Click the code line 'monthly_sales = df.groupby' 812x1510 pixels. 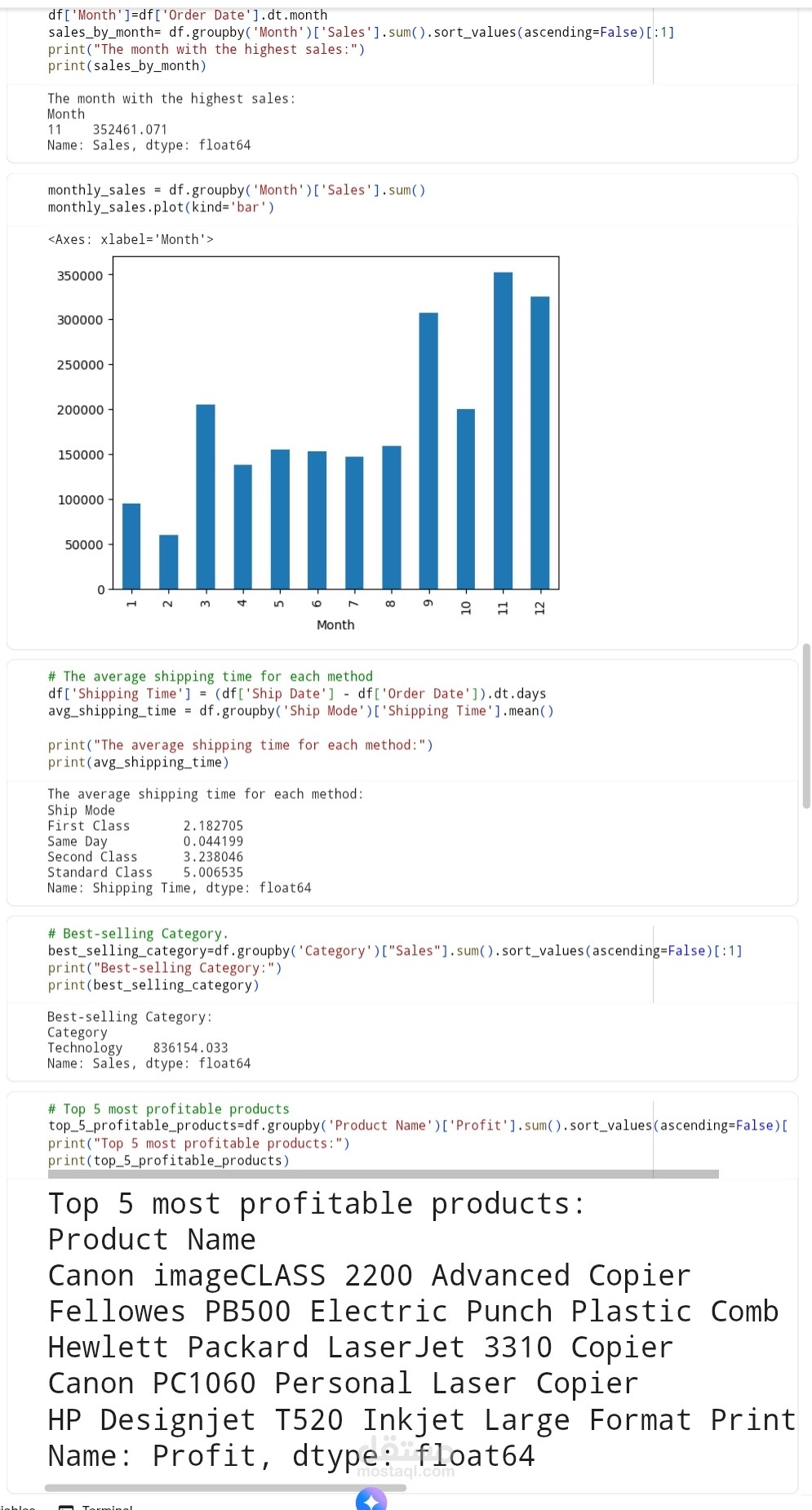(x=237, y=190)
